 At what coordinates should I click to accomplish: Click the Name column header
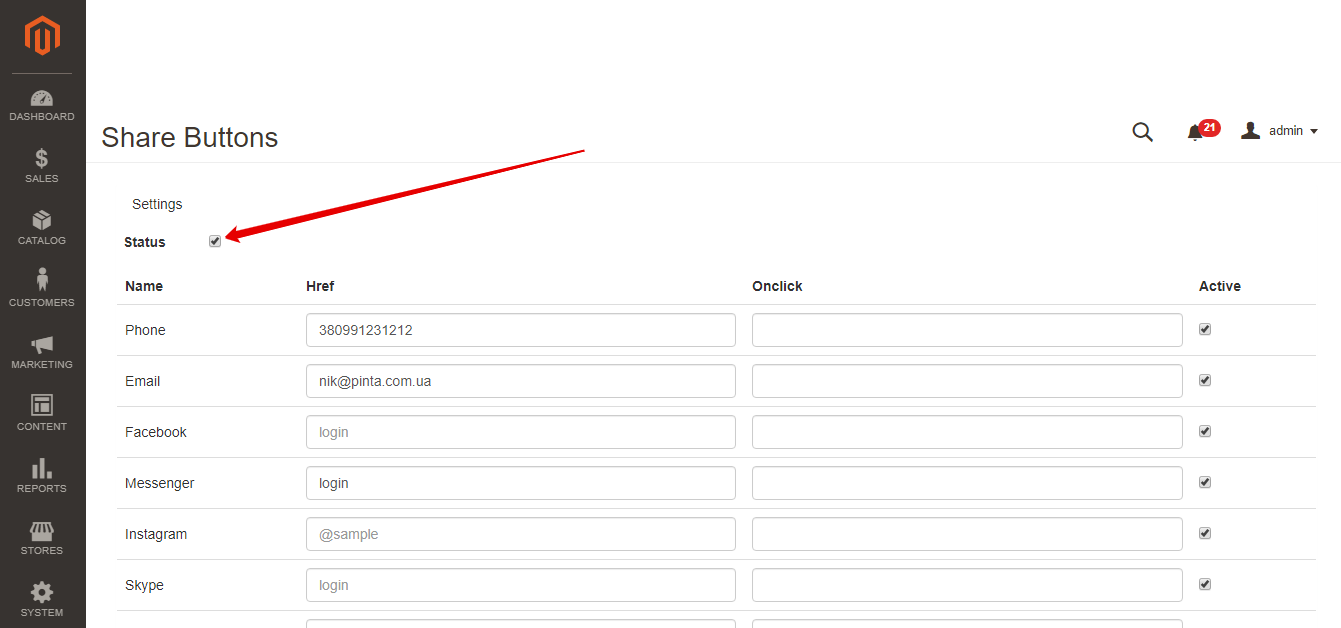click(144, 286)
